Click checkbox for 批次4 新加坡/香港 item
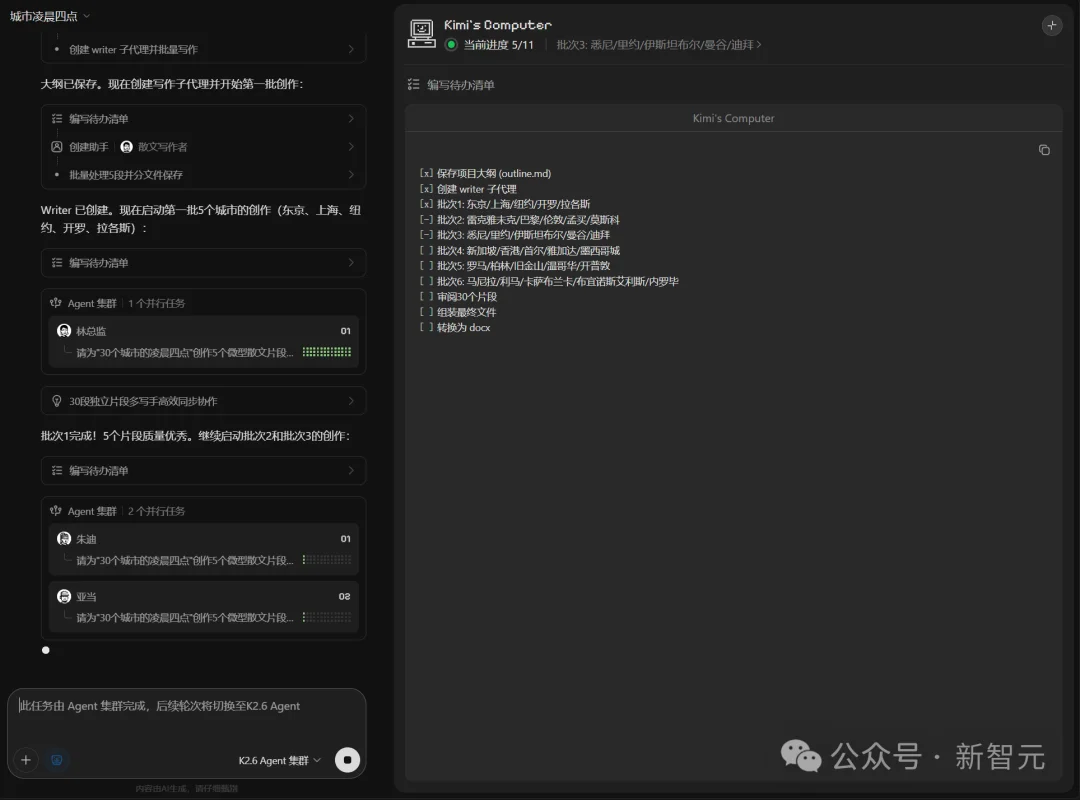Viewport: 1080px width, 800px height. 427,251
